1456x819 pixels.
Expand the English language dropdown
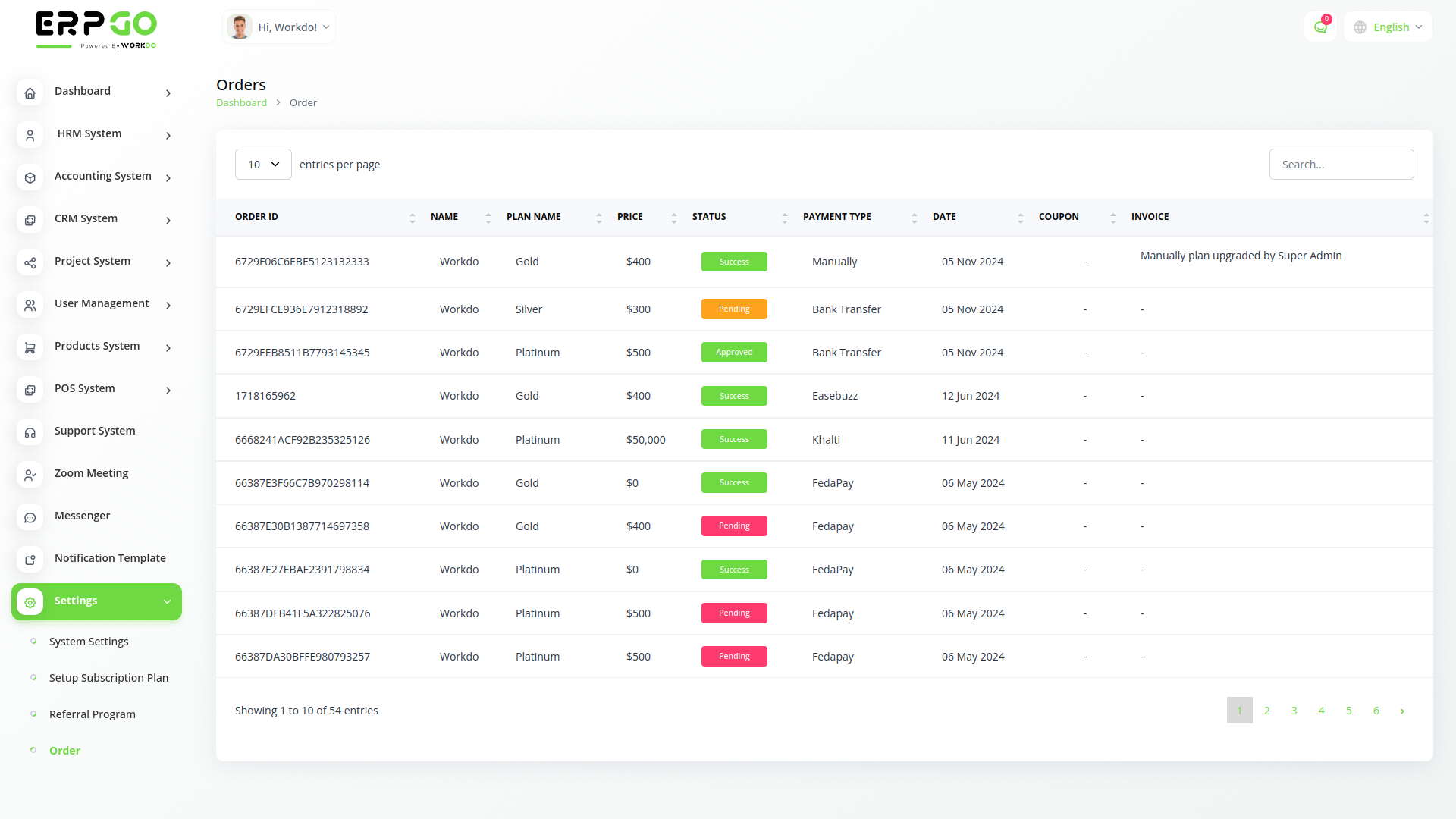tap(1387, 27)
